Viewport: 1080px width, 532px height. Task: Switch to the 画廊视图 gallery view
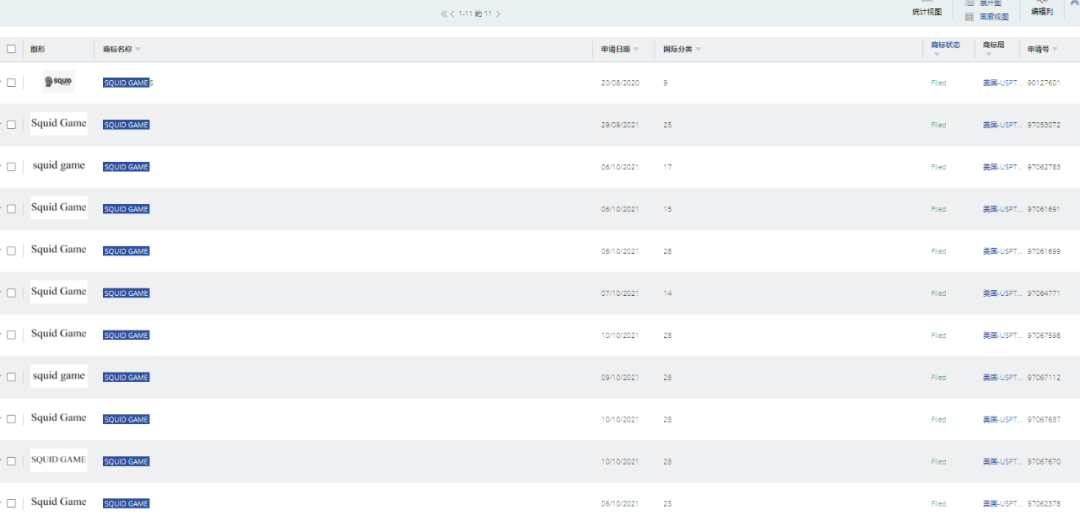point(994,17)
